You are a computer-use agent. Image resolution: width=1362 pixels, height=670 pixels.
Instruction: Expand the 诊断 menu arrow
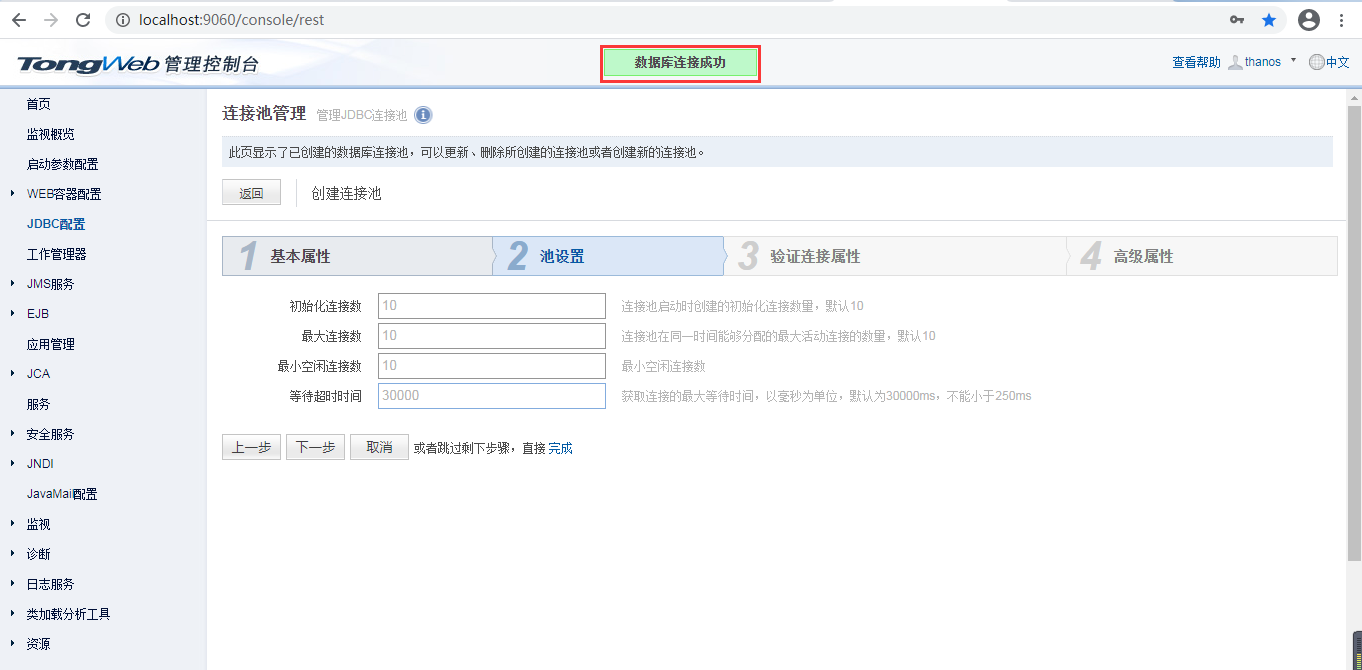(x=12, y=554)
